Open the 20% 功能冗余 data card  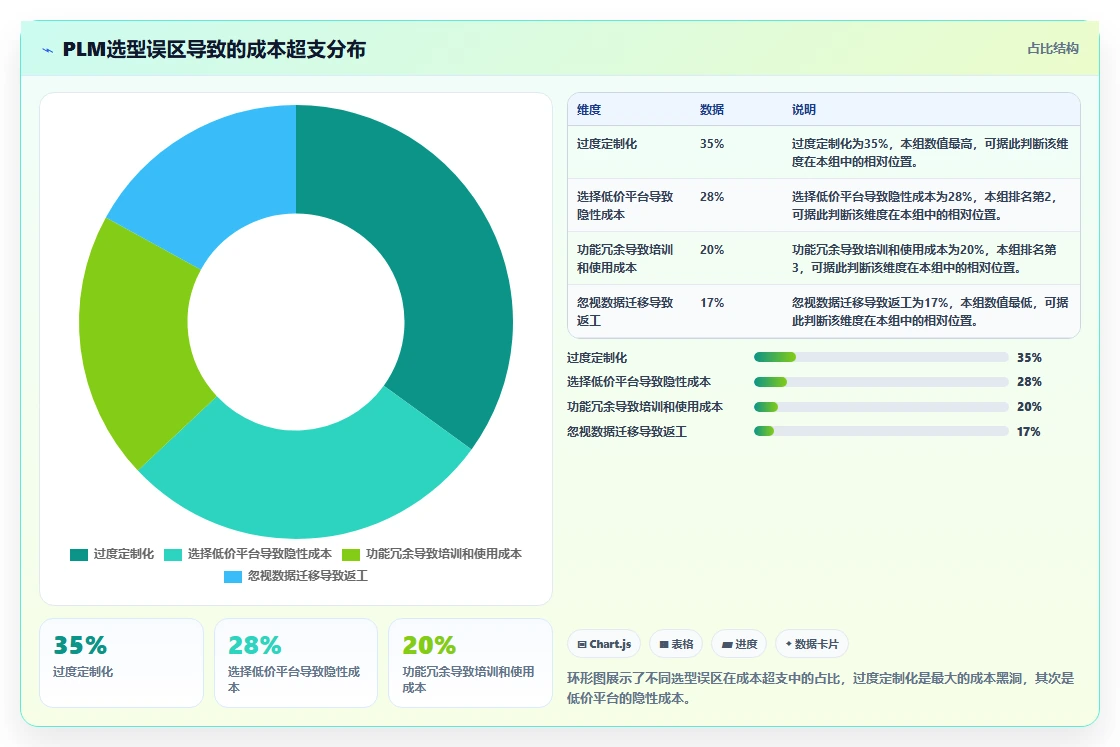click(x=470, y=663)
